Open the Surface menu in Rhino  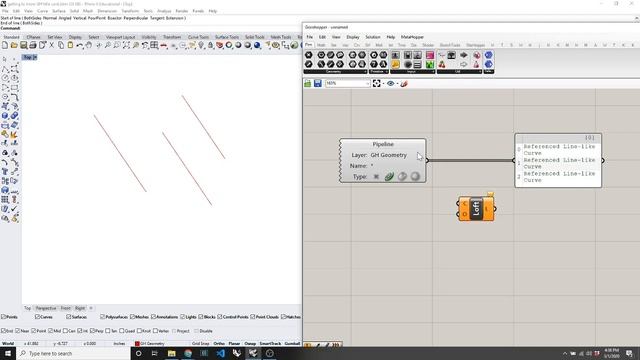(59, 11)
